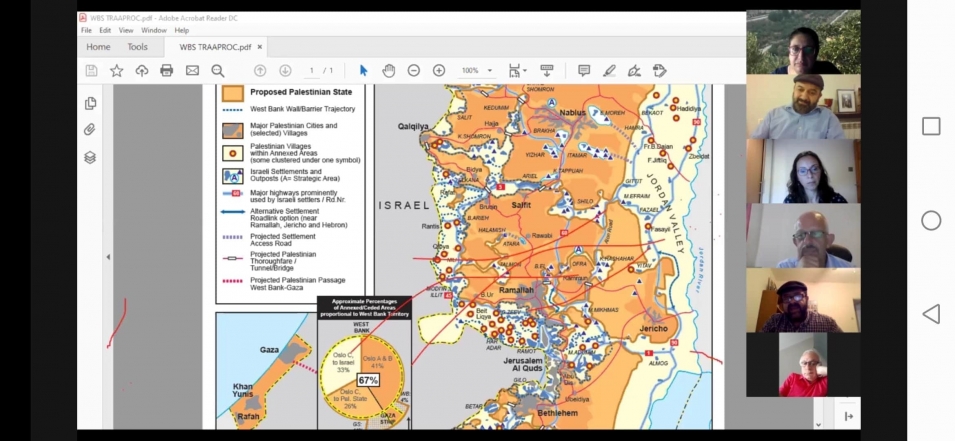Switch to the Home tab
The image size is (955, 441).
pos(98,47)
